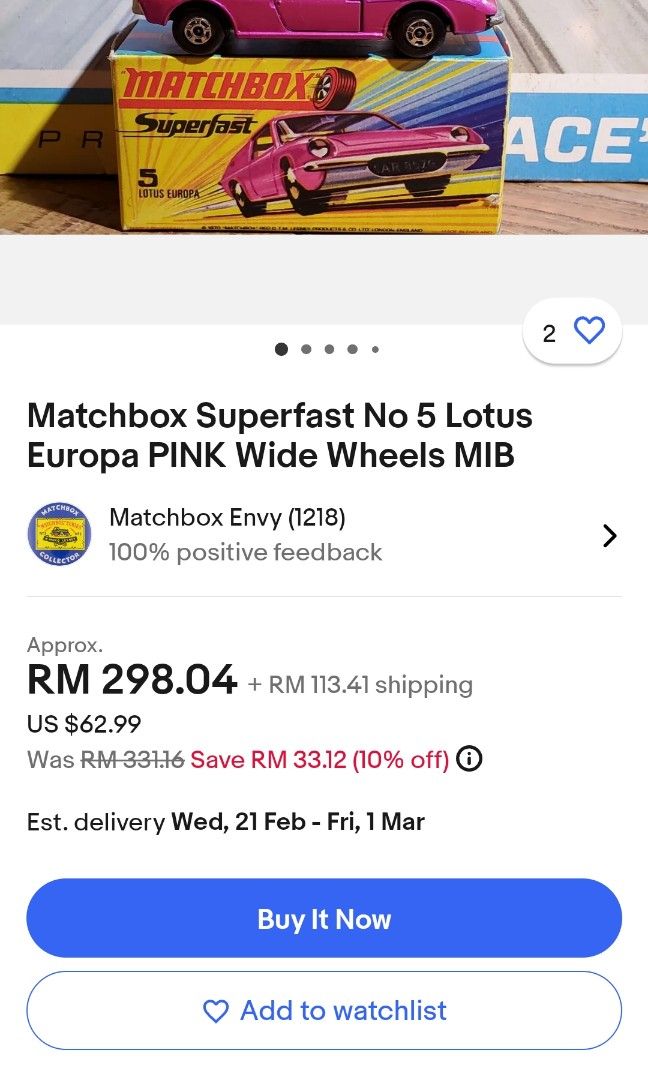
Task: Toggle watchlist status via the heart button
Action: point(588,329)
